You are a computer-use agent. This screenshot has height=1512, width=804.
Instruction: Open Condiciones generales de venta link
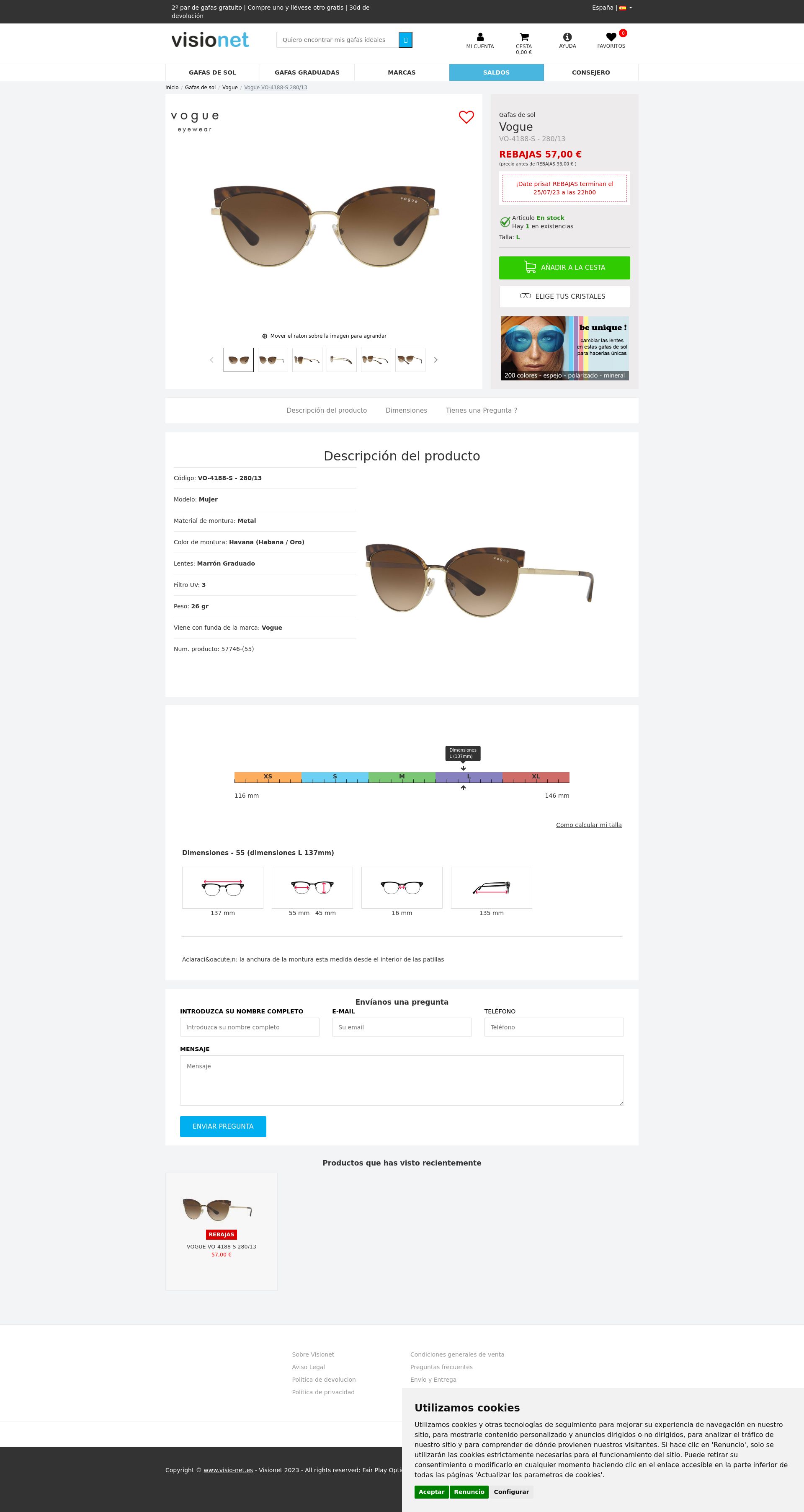pyautogui.click(x=457, y=1354)
